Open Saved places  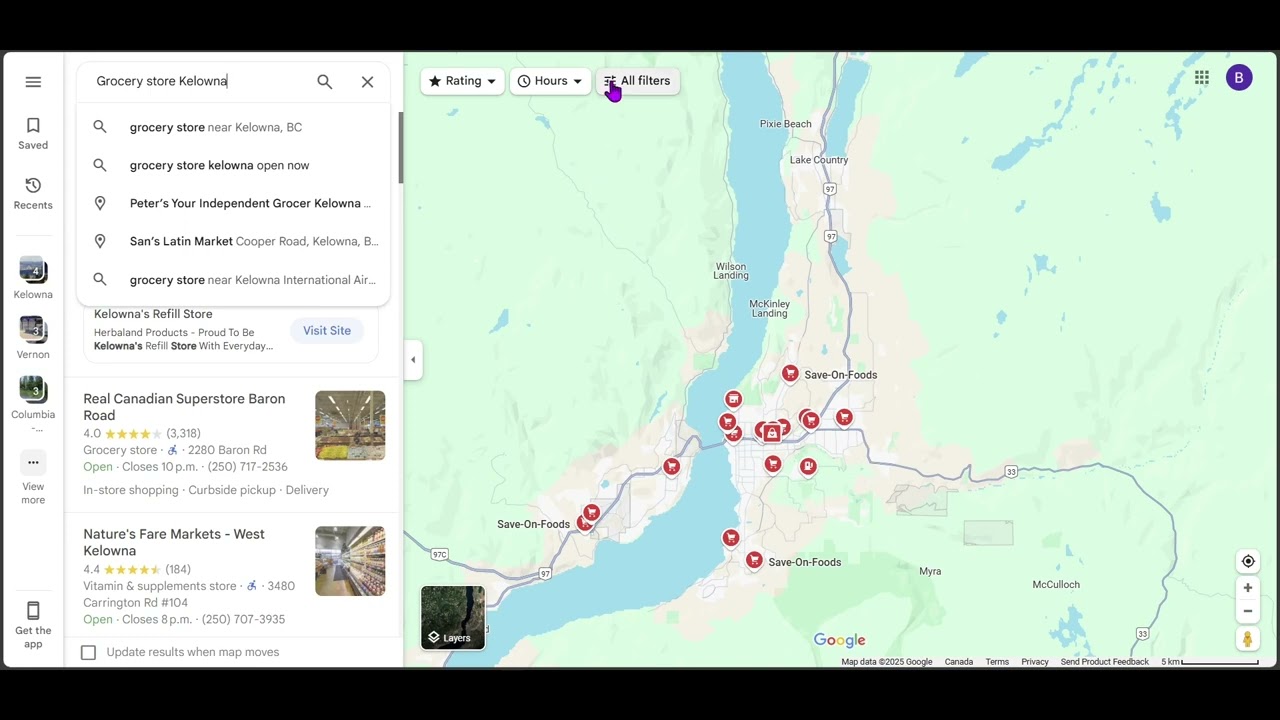pyautogui.click(x=33, y=134)
